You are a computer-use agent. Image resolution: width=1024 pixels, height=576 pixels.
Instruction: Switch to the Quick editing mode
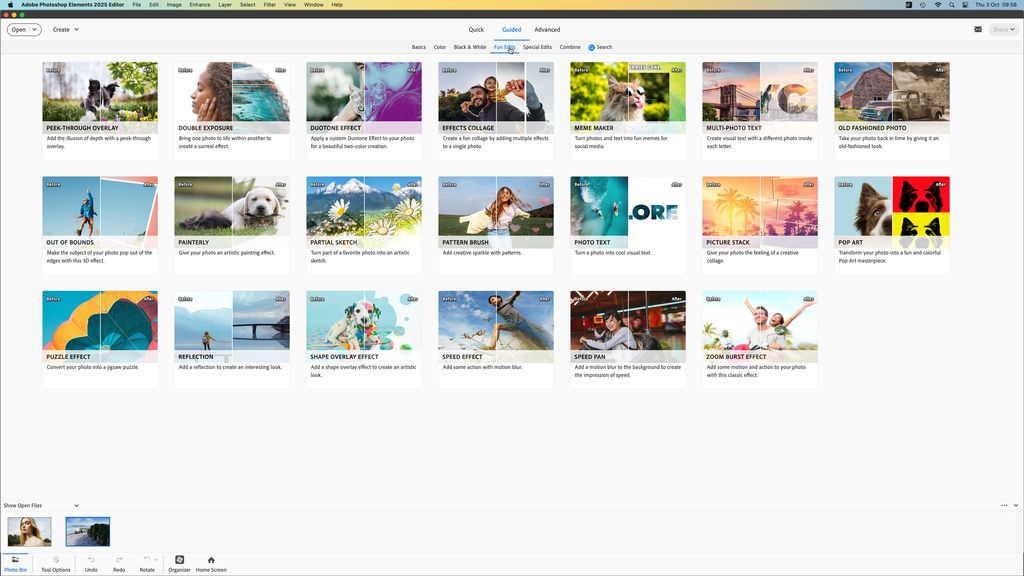[475, 29]
